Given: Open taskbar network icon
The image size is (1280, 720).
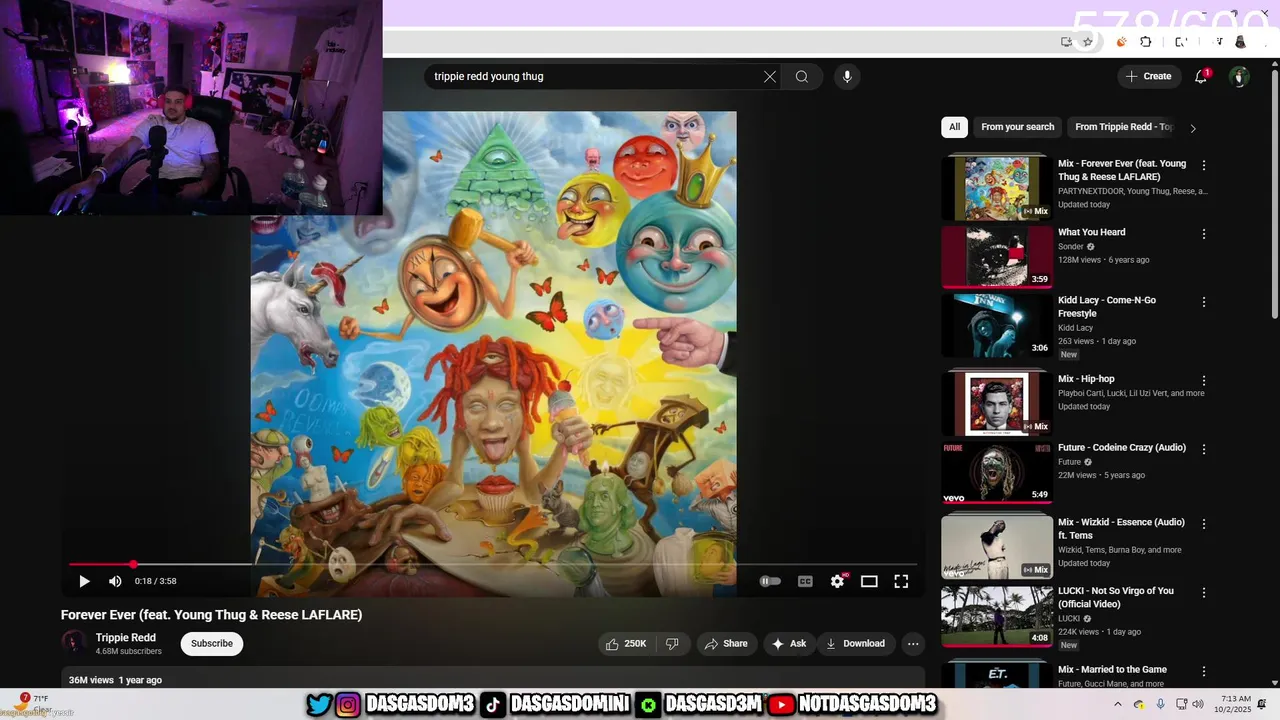Looking at the screenshot, I should [1180, 704].
